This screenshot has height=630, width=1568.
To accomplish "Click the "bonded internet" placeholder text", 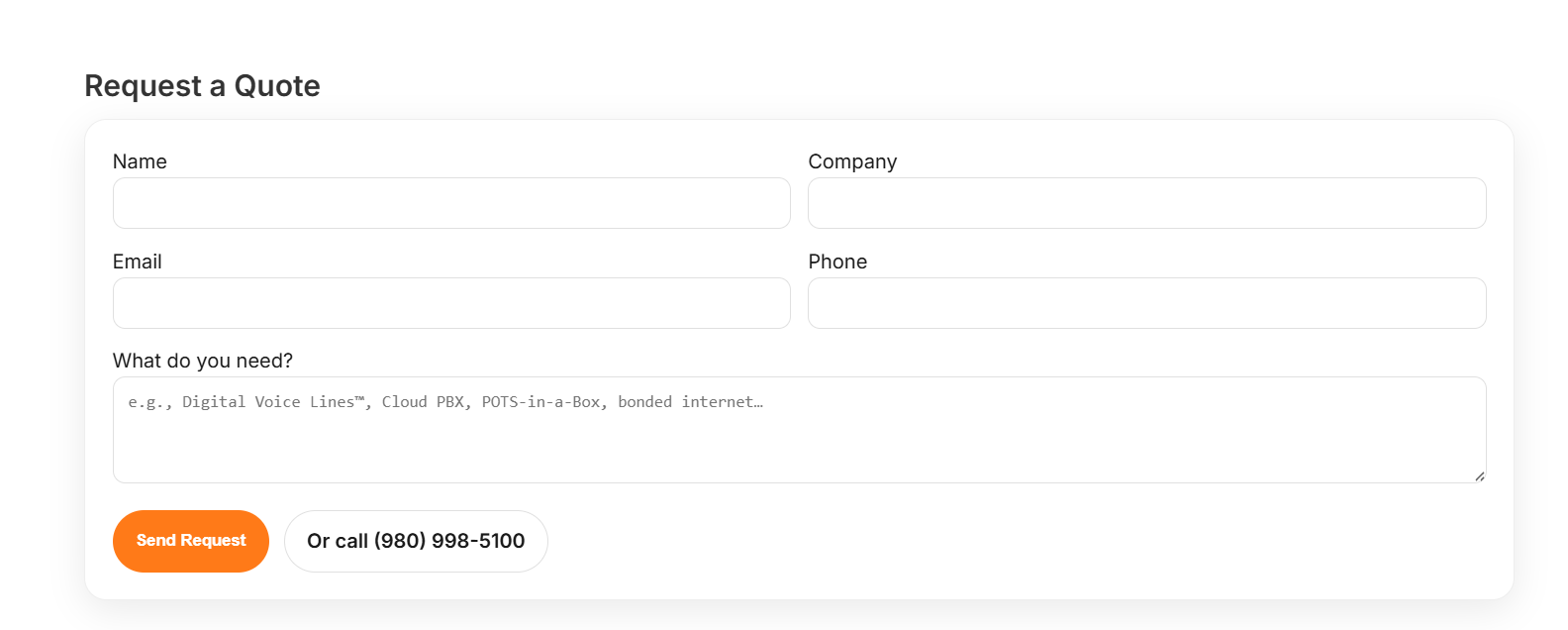I will 689,402.
